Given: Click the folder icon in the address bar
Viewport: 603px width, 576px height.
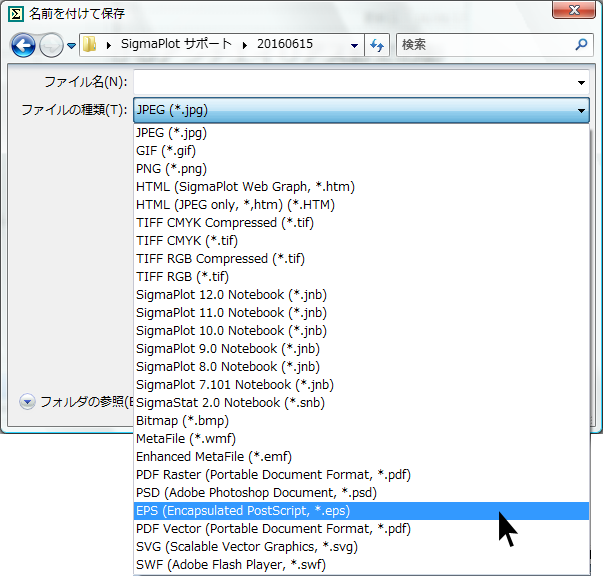Looking at the screenshot, I should pos(90,44).
